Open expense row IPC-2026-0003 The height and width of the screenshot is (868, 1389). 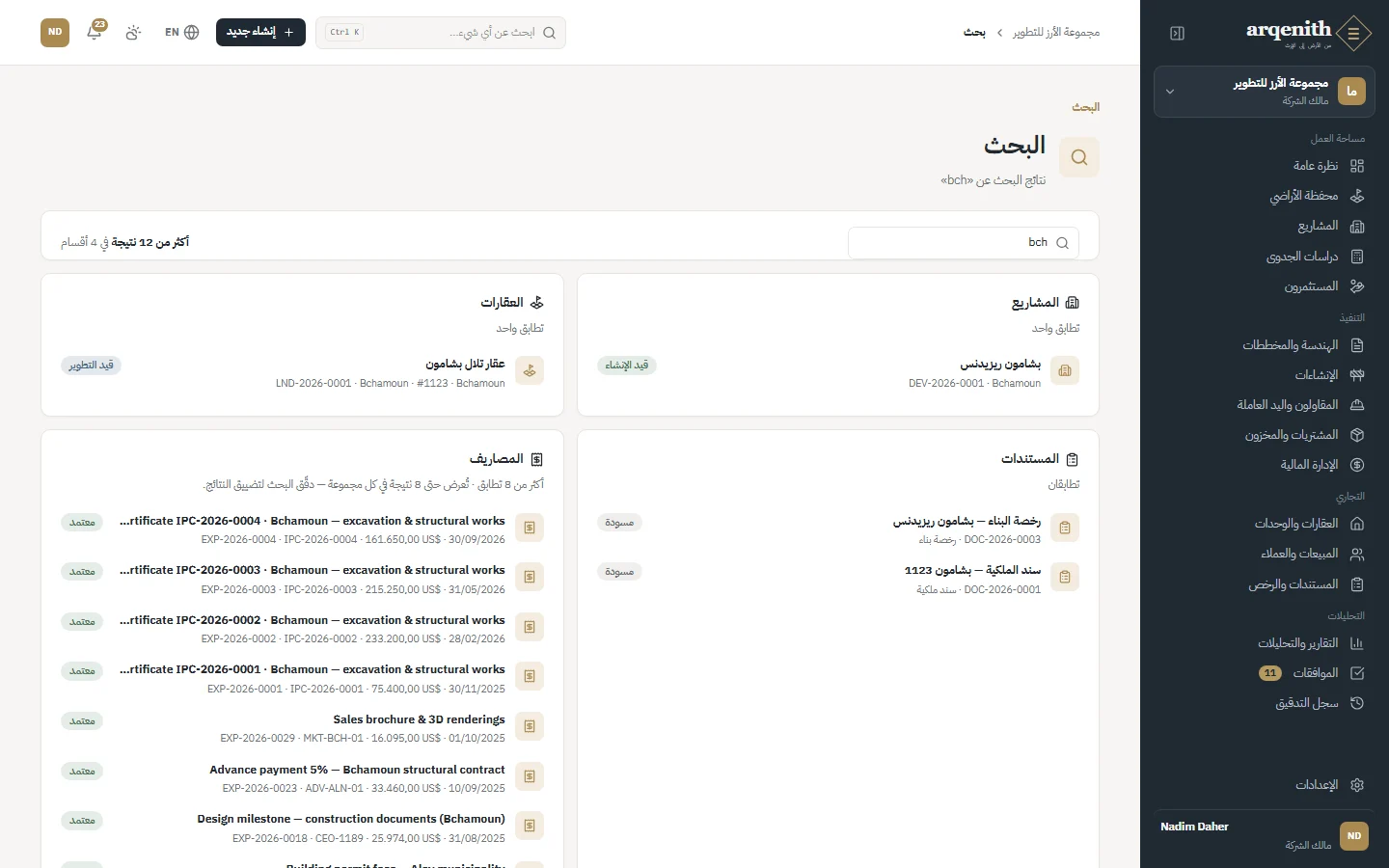[x=302, y=579]
